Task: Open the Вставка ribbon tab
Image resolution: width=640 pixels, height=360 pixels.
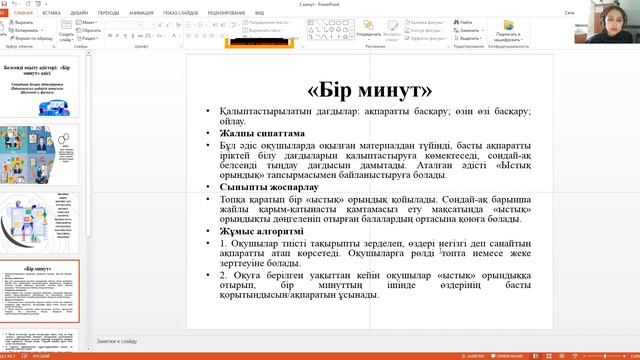Action: click(x=51, y=13)
